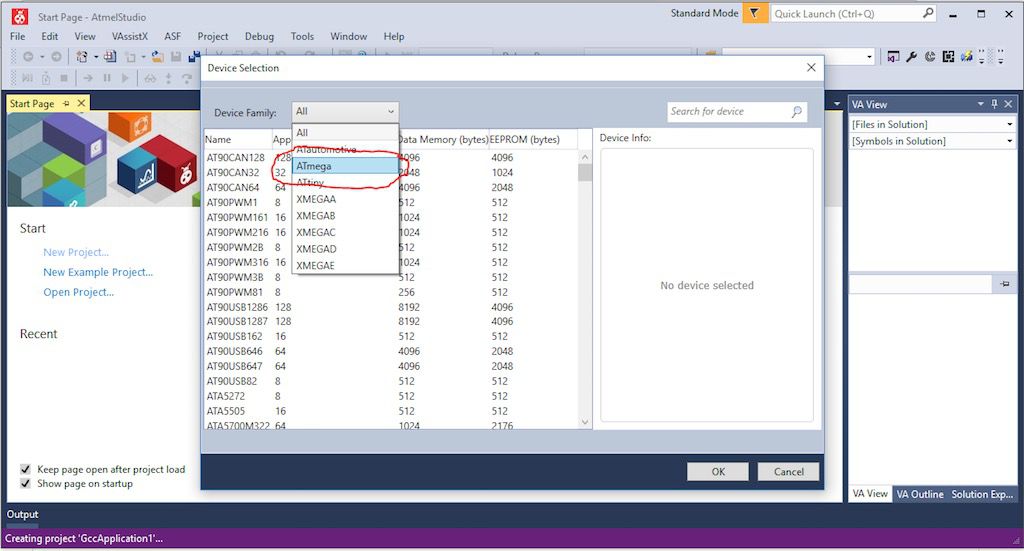This screenshot has width=1024, height=551.
Task: Click the Open Project link
Action: (78, 292)
